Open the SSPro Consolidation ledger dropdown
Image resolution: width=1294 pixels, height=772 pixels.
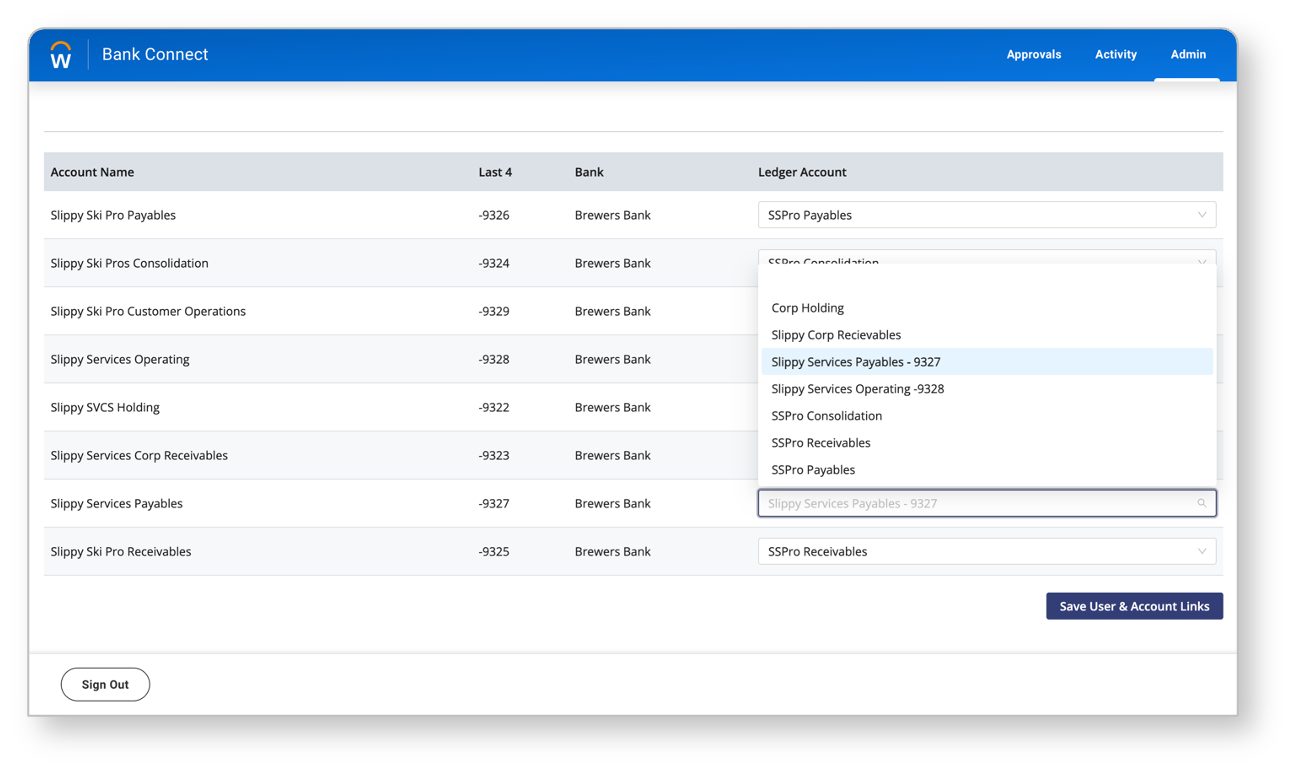pos(987,258)
